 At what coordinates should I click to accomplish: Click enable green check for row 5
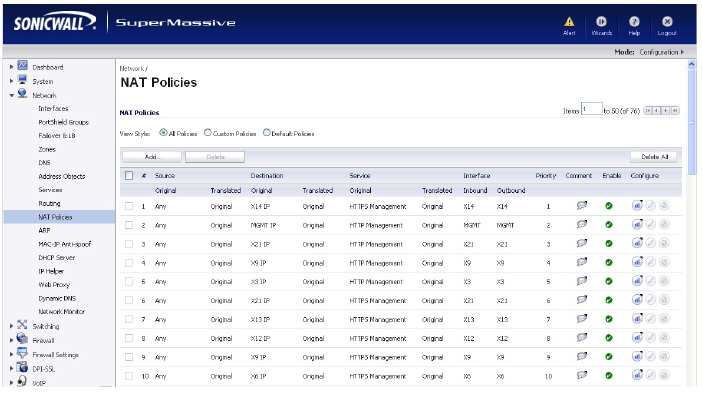[x=609, y=282]
